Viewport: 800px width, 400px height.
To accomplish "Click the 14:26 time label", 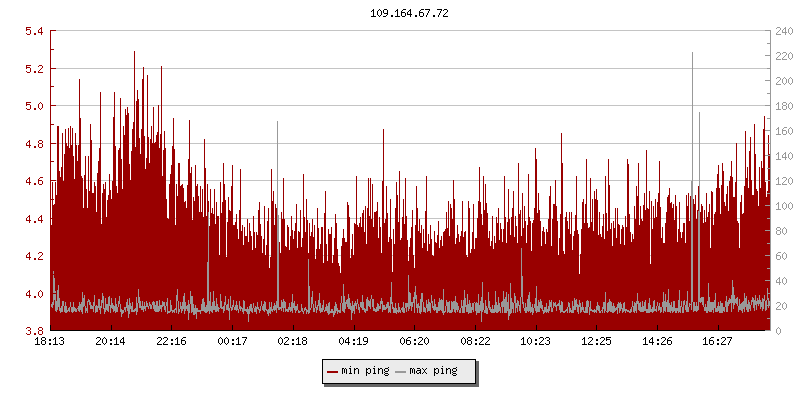I will (x=657, y=342).
